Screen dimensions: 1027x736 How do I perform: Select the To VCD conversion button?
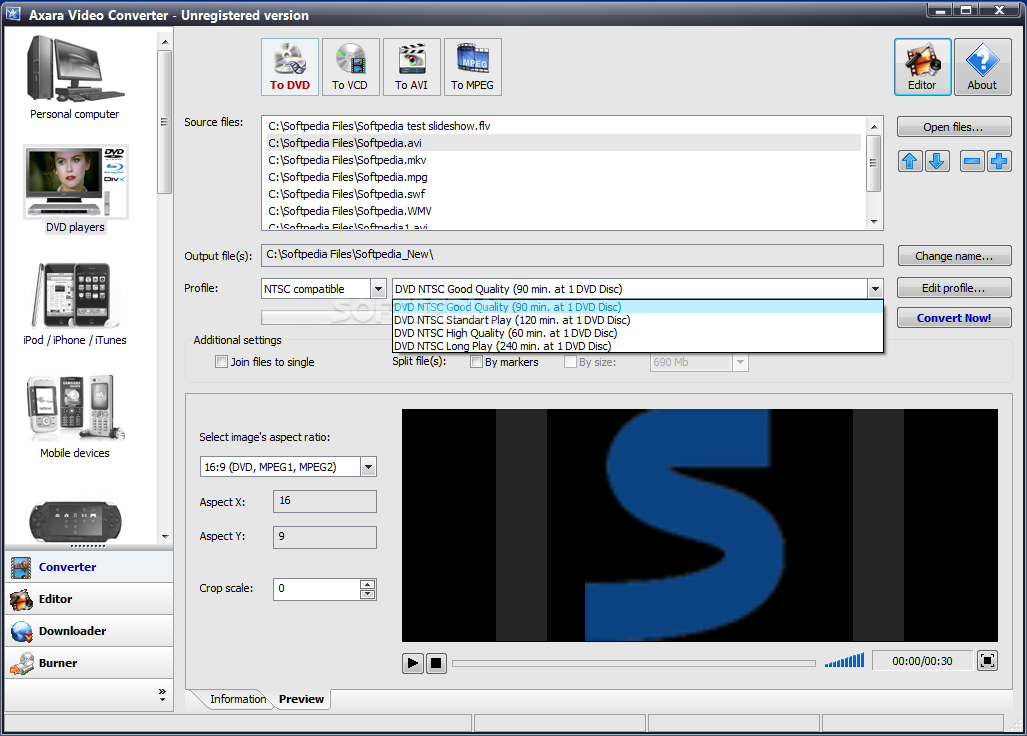350,67
